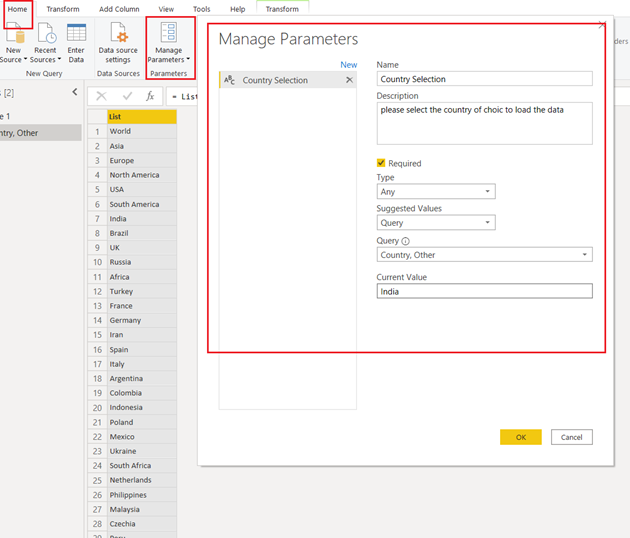This screenshot has width=630, height=538.
Task: Click the New Source icon
Action: (x=13, y=32)
